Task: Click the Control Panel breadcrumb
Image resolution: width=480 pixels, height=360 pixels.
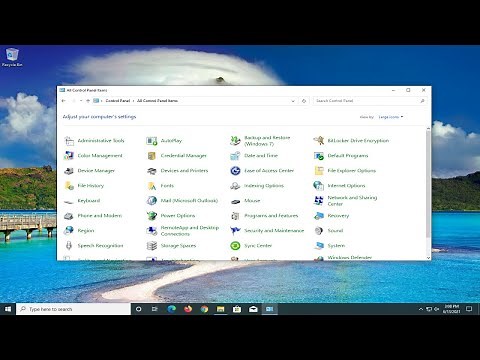Action: 118,101
